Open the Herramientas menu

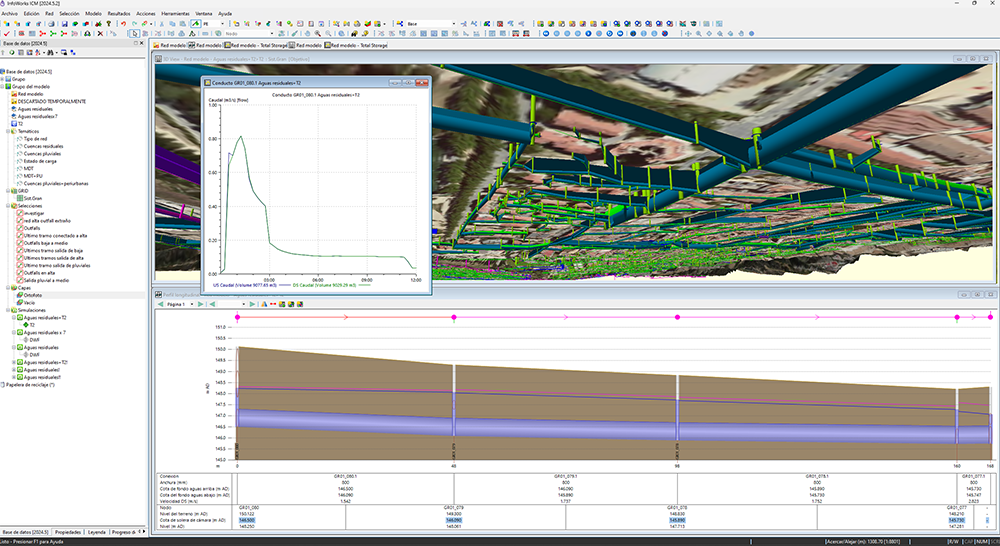[x=175, y=13]
